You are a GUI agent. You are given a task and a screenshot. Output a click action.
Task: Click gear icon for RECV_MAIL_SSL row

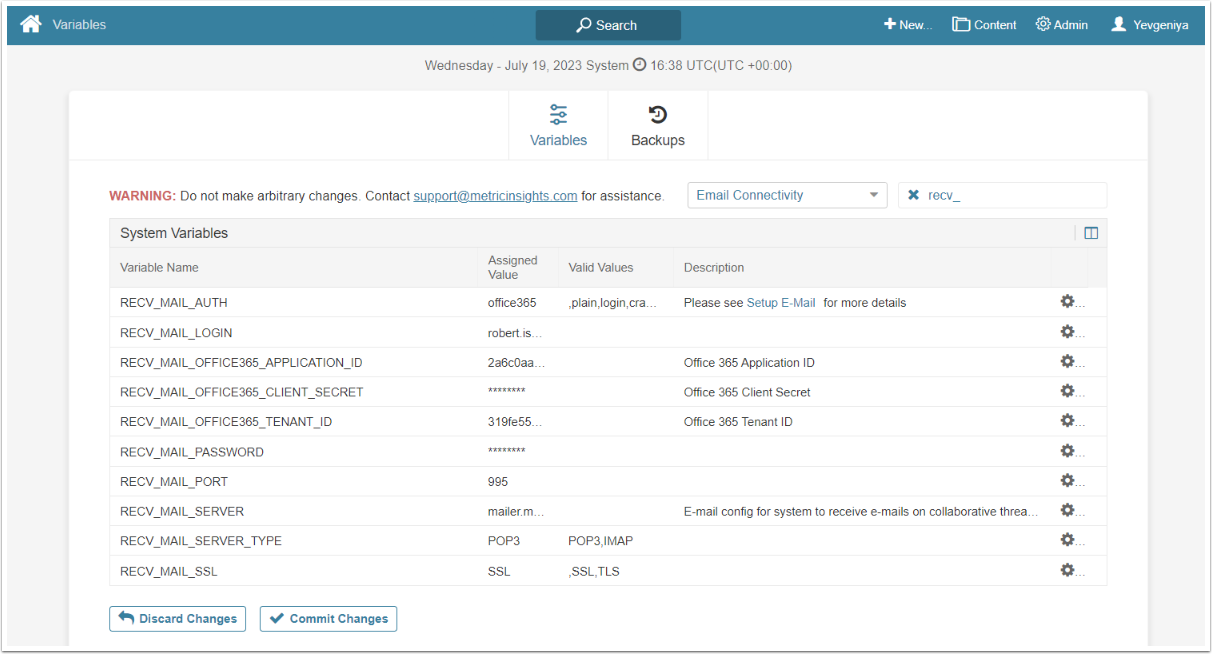click(1067, 570)
